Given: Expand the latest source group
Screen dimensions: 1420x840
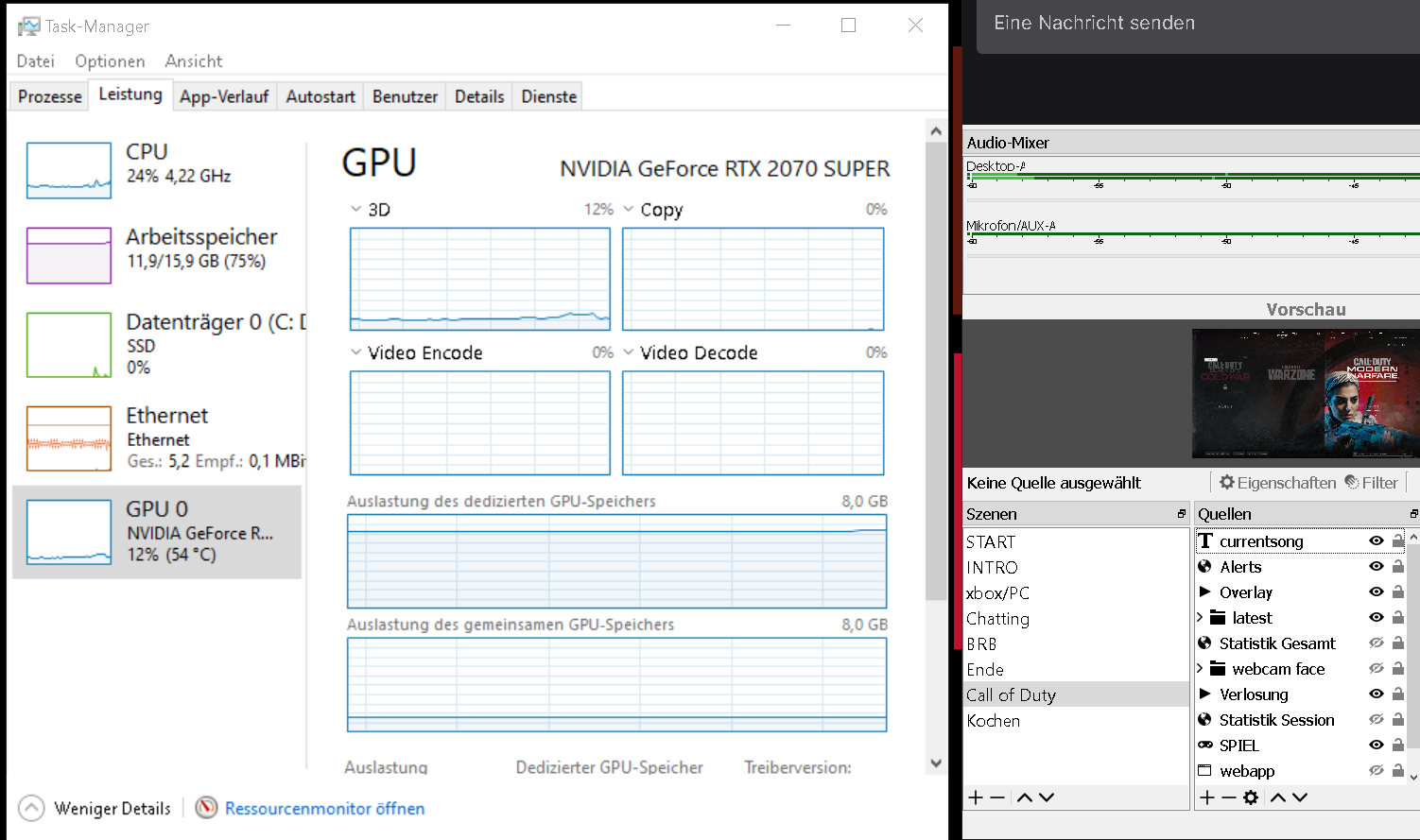Looking at the screenshot, I should click(1201, 618).
